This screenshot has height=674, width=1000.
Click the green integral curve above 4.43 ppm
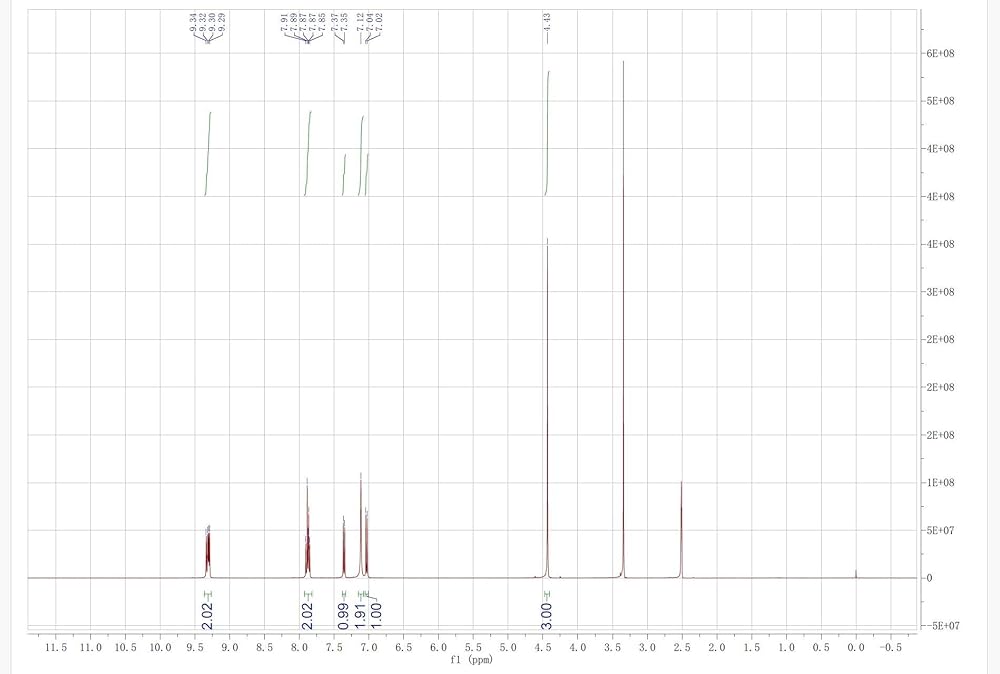point(548,130)
